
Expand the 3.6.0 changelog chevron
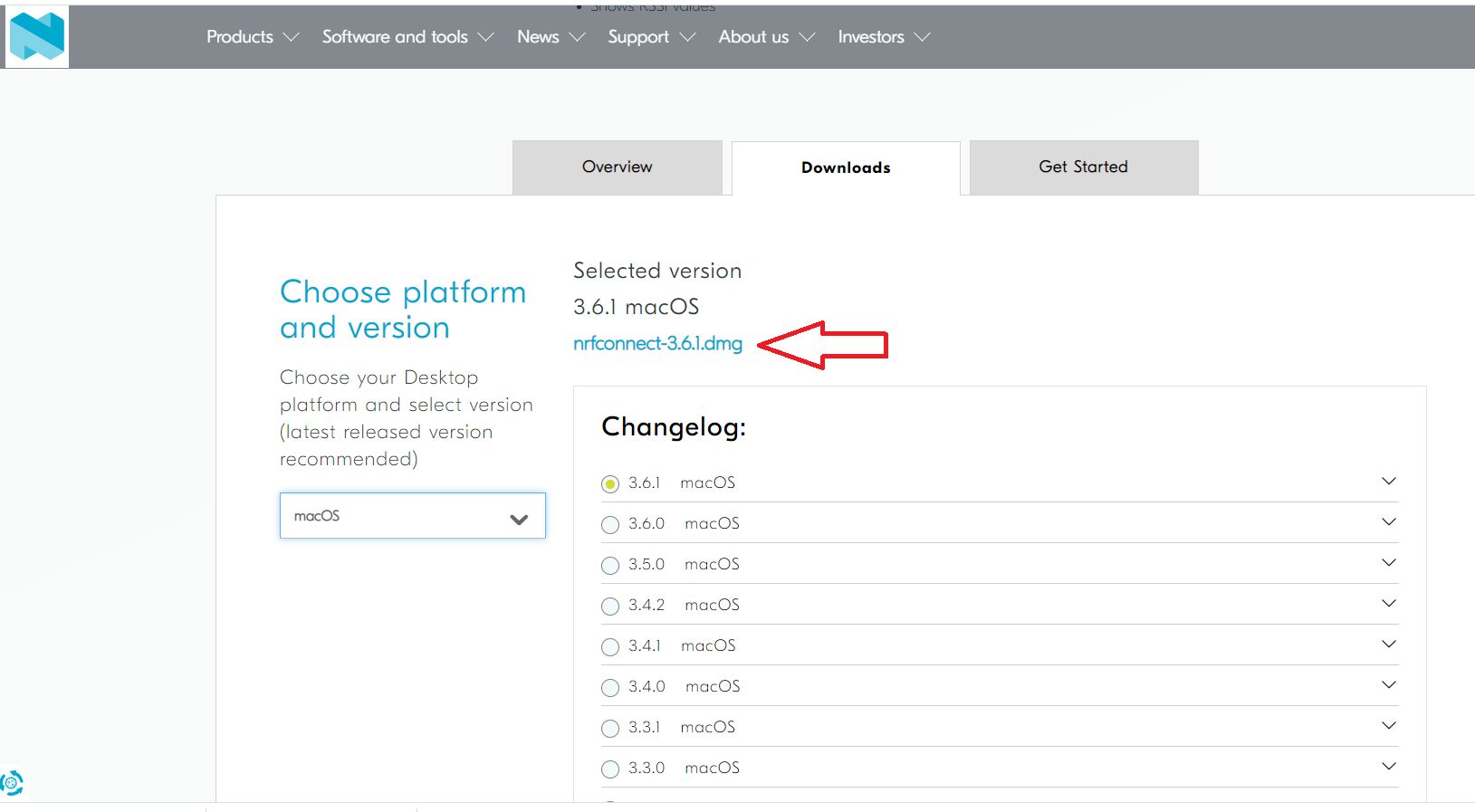point(1389,521)
